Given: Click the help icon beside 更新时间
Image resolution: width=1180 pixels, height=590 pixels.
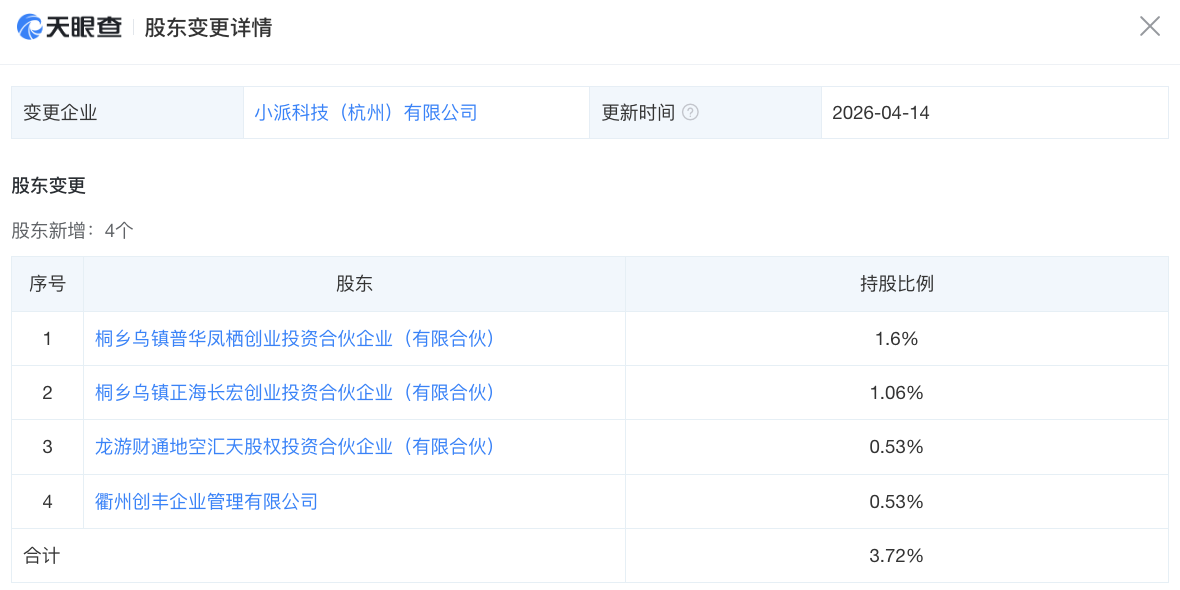Looking at the screenshot, I should (691, 112).
